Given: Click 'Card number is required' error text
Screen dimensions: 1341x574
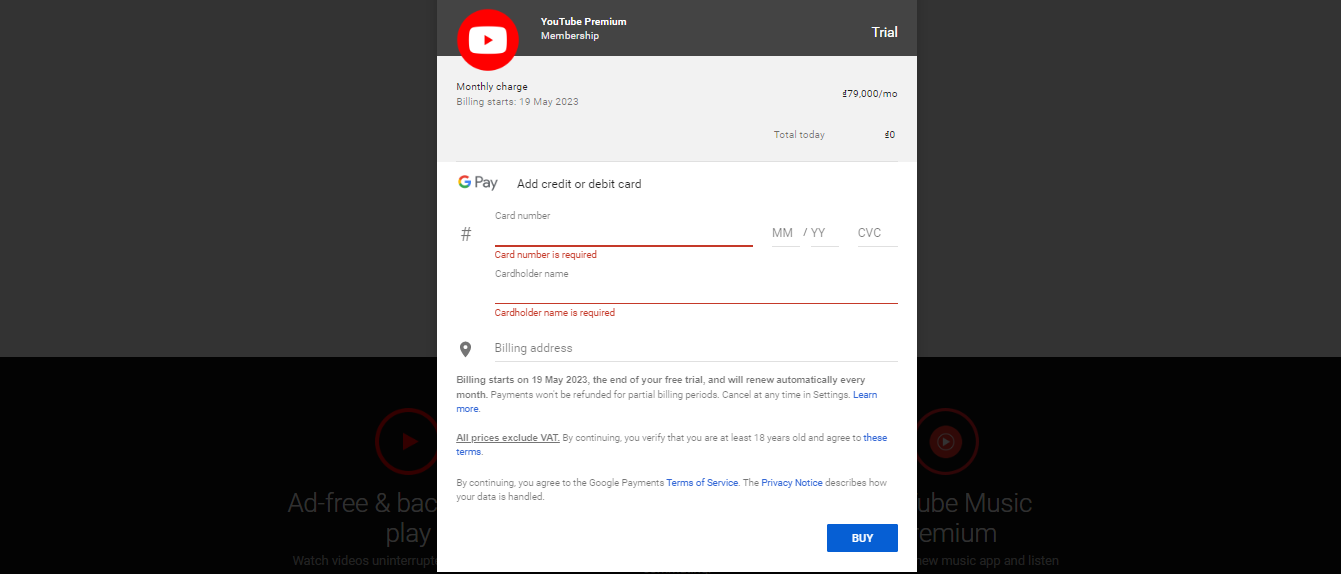Looking at the screenshot, I should coord(545,255).
